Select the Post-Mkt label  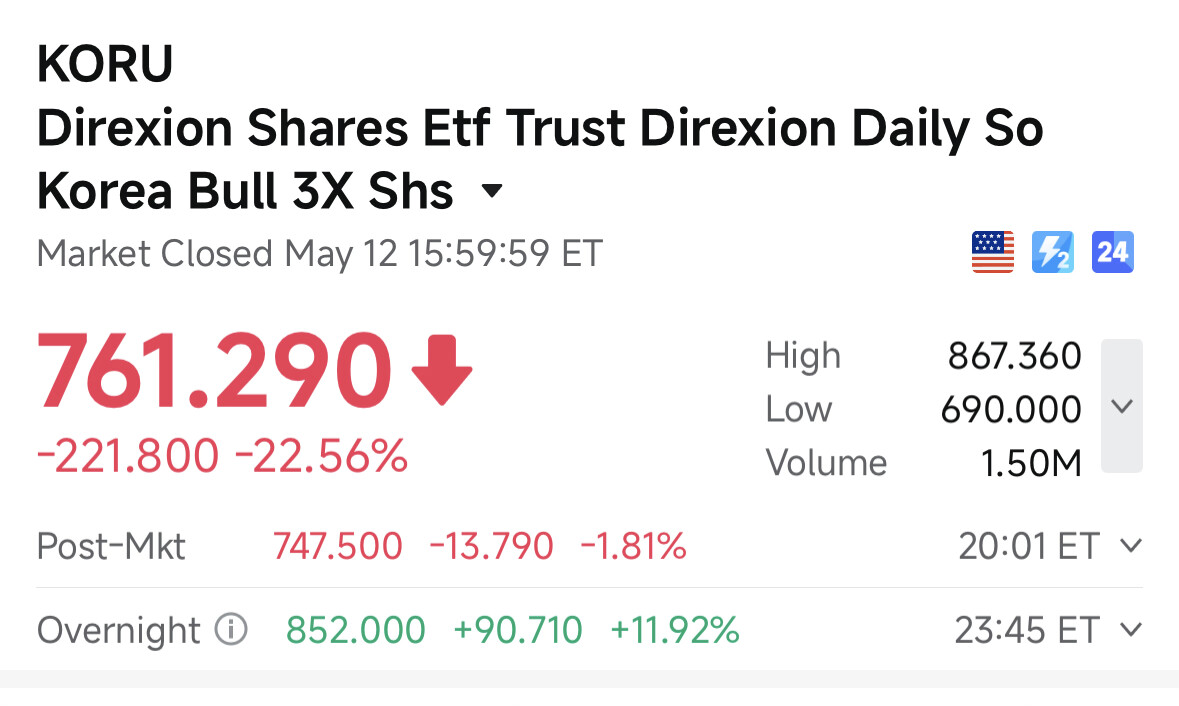111,546
